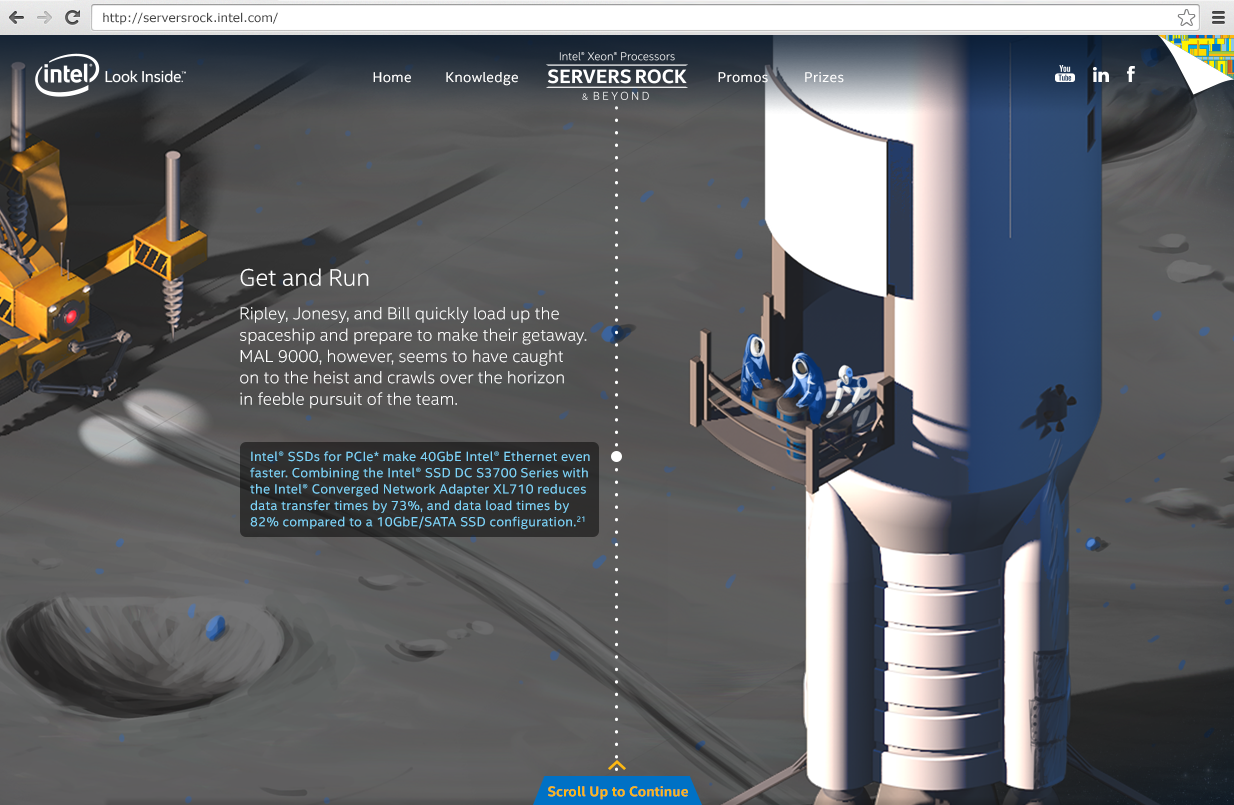Click the Look Inside tagline
The width and height of the screenshot is (1234, 805).
[x=145, y=76]
